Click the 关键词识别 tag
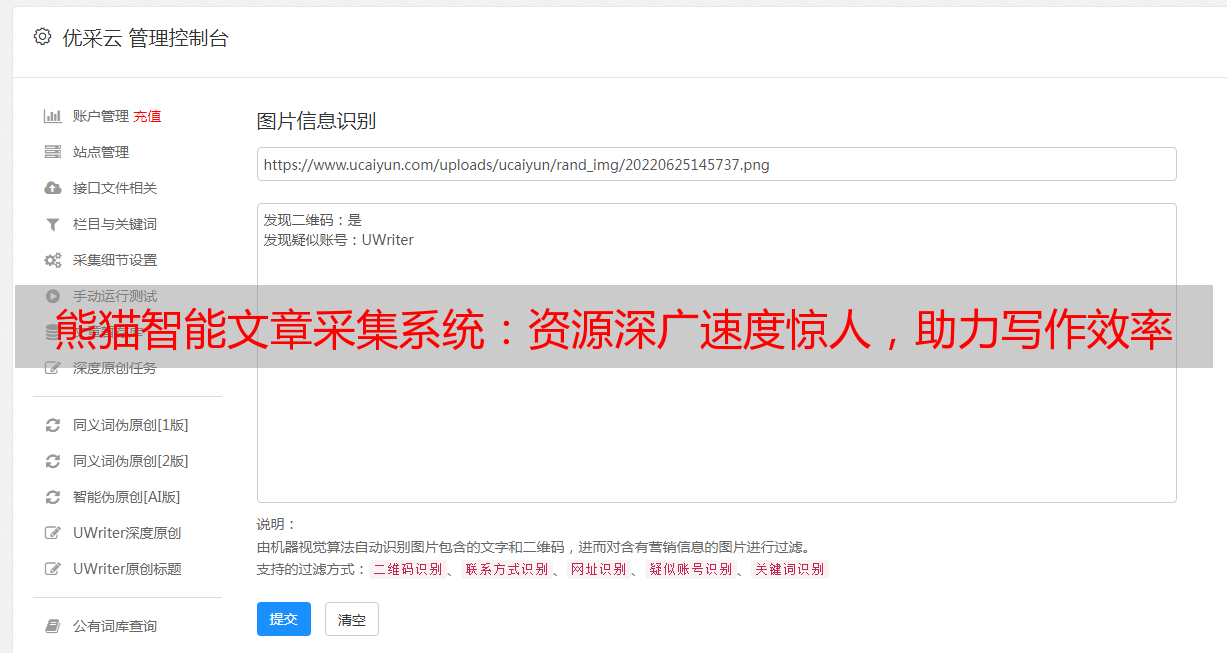This screenshot has width=1227, height=653. [x=790, y=569]
